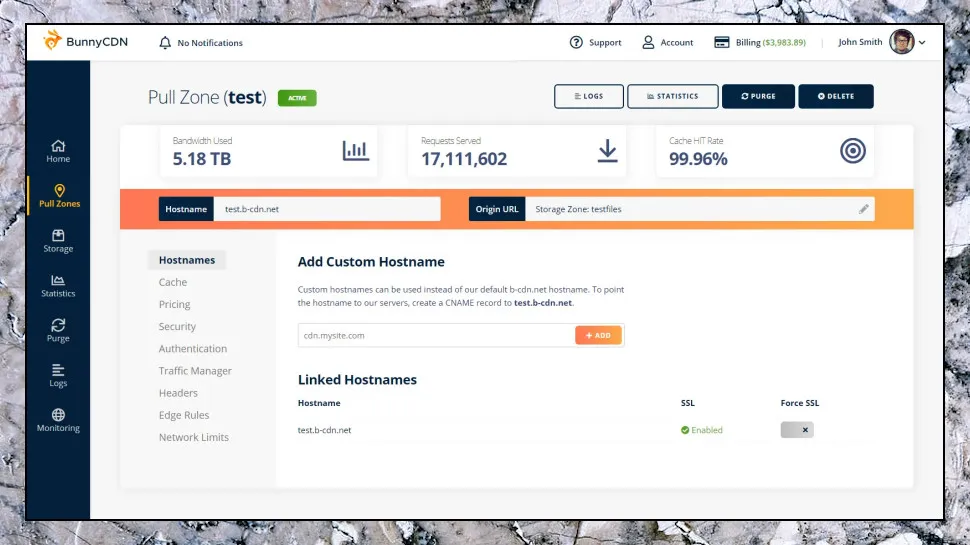Viewport: 970px width, 545px height.
Task: Click the No Notifications text
Action: coord(210,43)
